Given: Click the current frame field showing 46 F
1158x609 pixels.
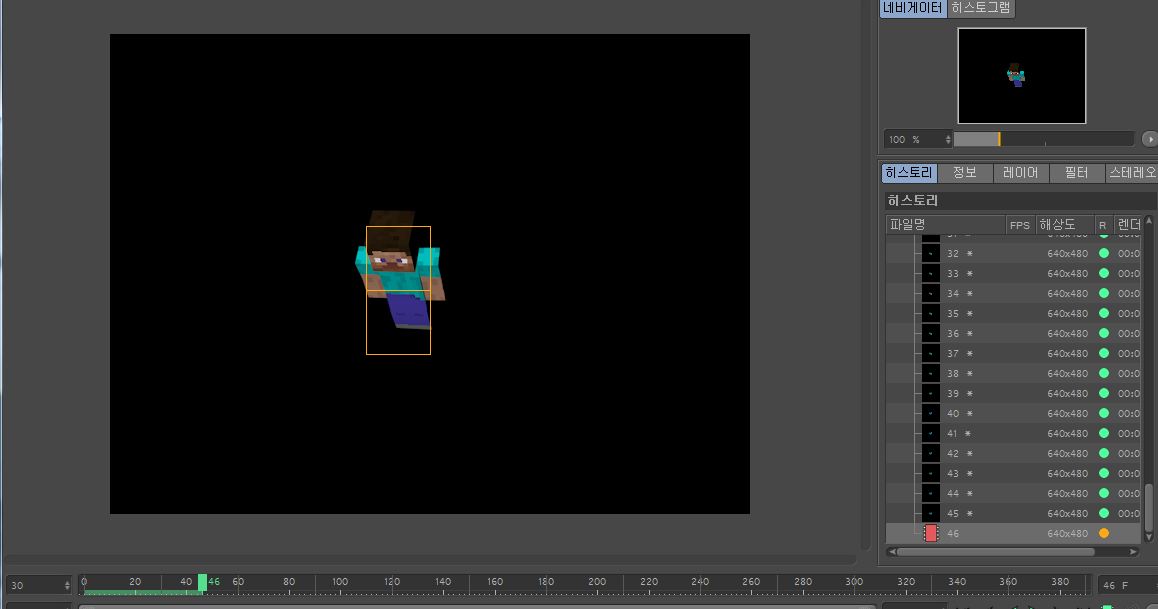Looking at the screenshot, I should (1127, 585).
